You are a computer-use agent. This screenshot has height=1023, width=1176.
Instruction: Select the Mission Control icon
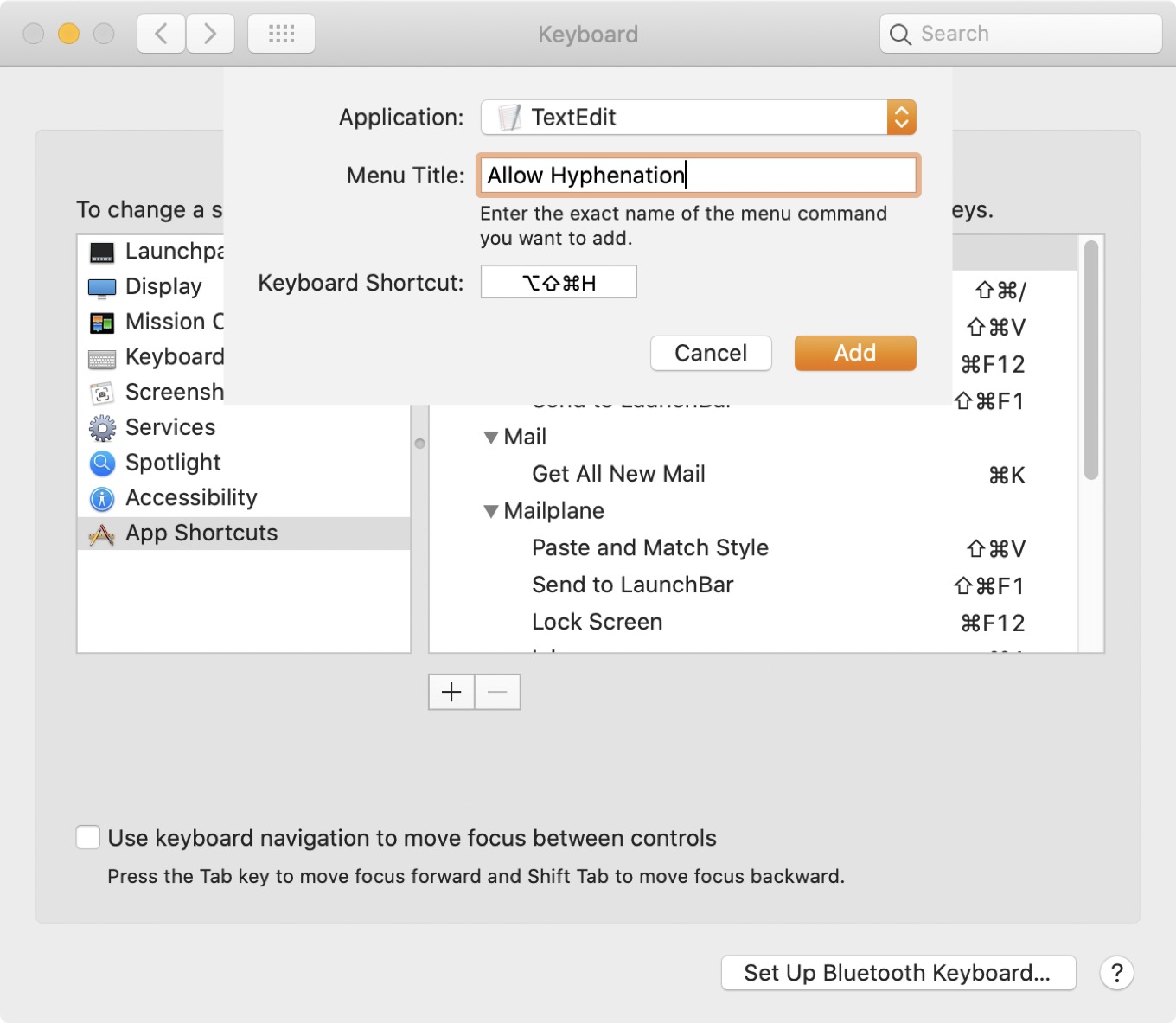pyautogui.click(x=102, y=323)
